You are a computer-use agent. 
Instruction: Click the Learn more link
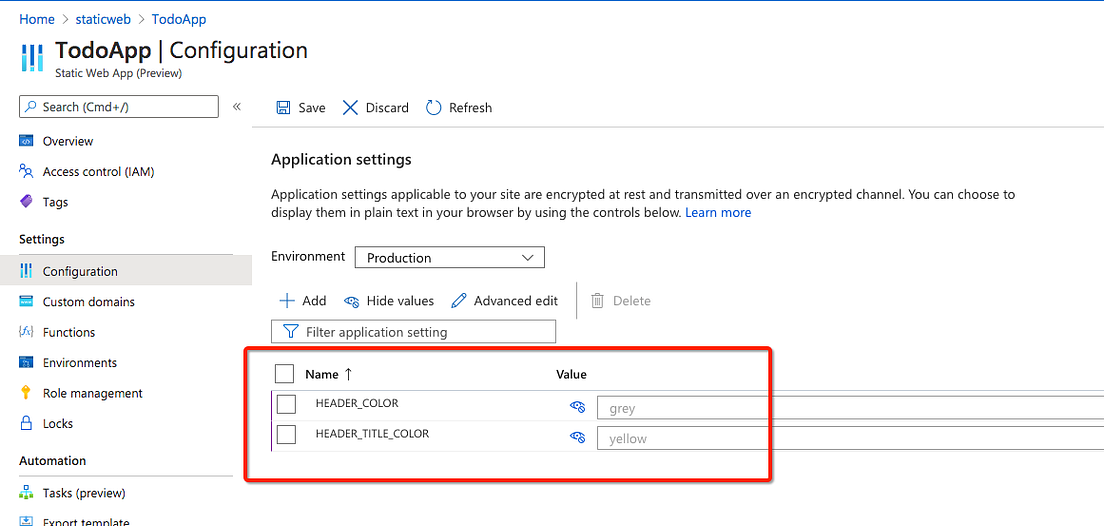click(x=718, y=213)
